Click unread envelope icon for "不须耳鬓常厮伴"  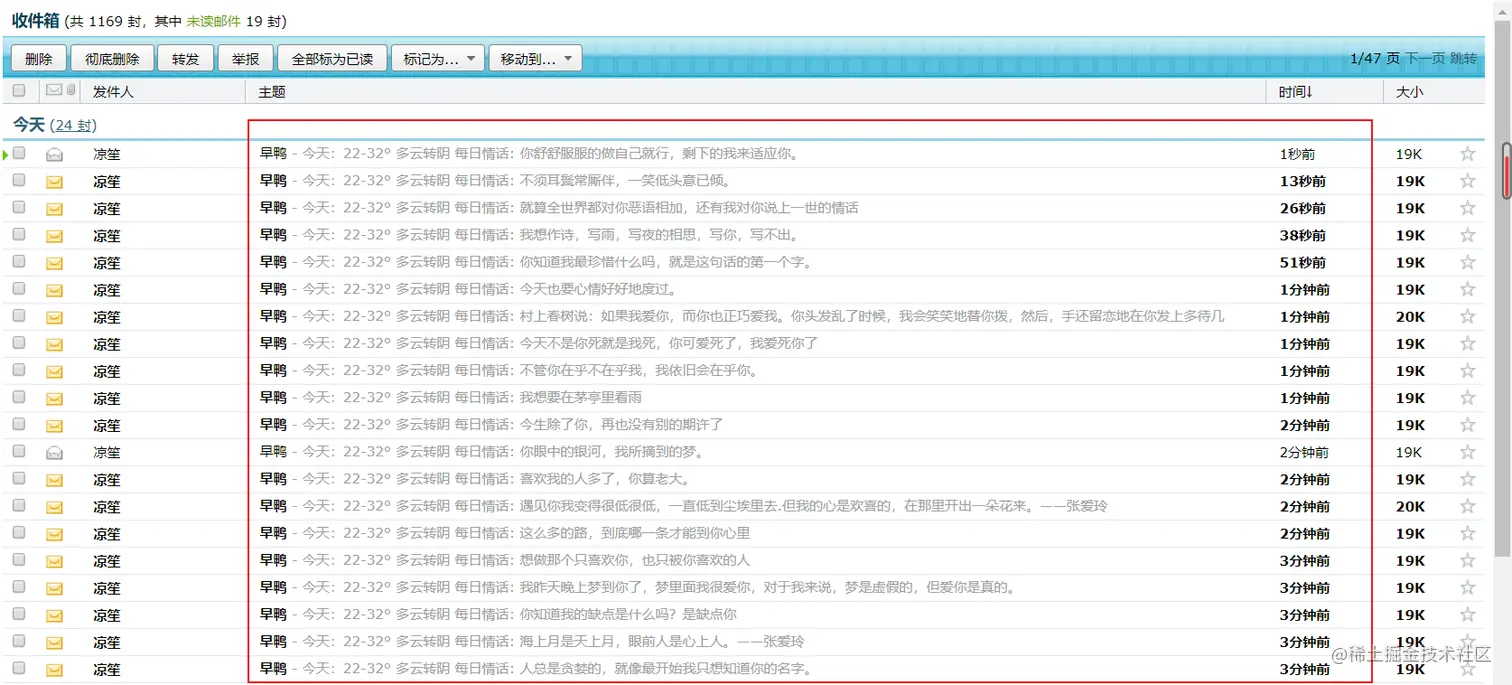coord(54,182)
